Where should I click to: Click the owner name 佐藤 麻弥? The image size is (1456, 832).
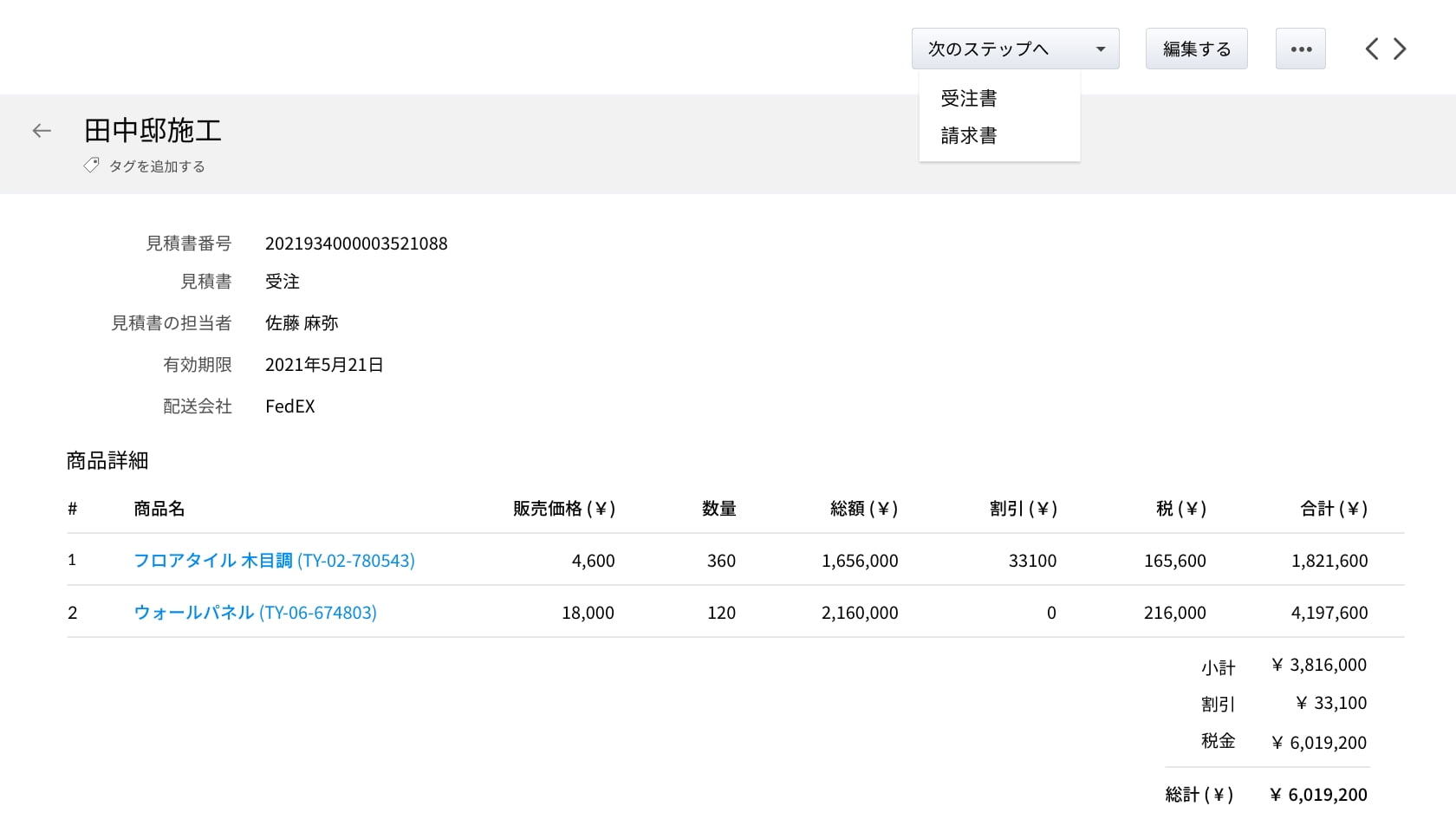tap(302, 323)
